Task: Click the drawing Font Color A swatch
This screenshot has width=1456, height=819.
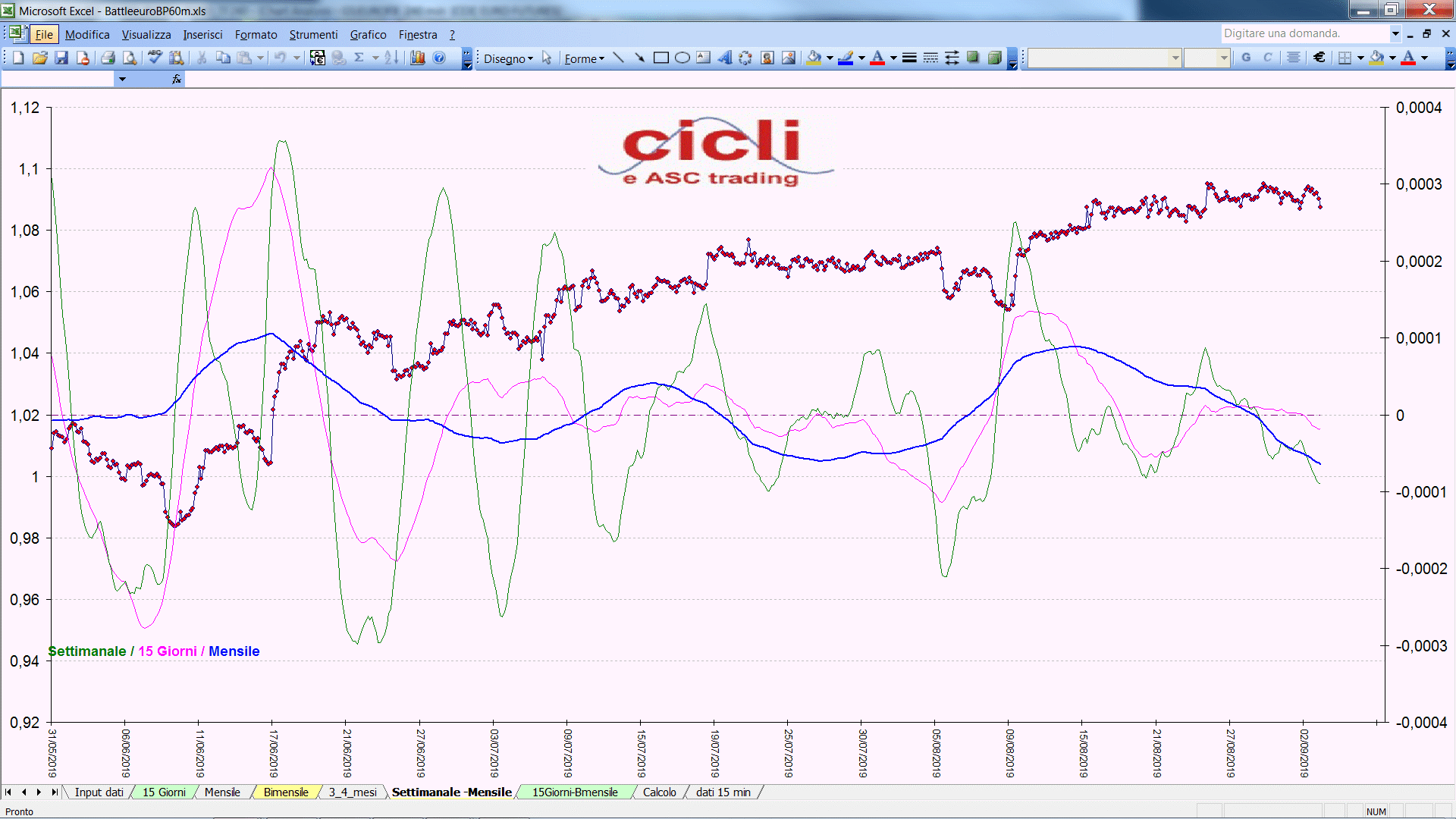Action: click(877, 58)
